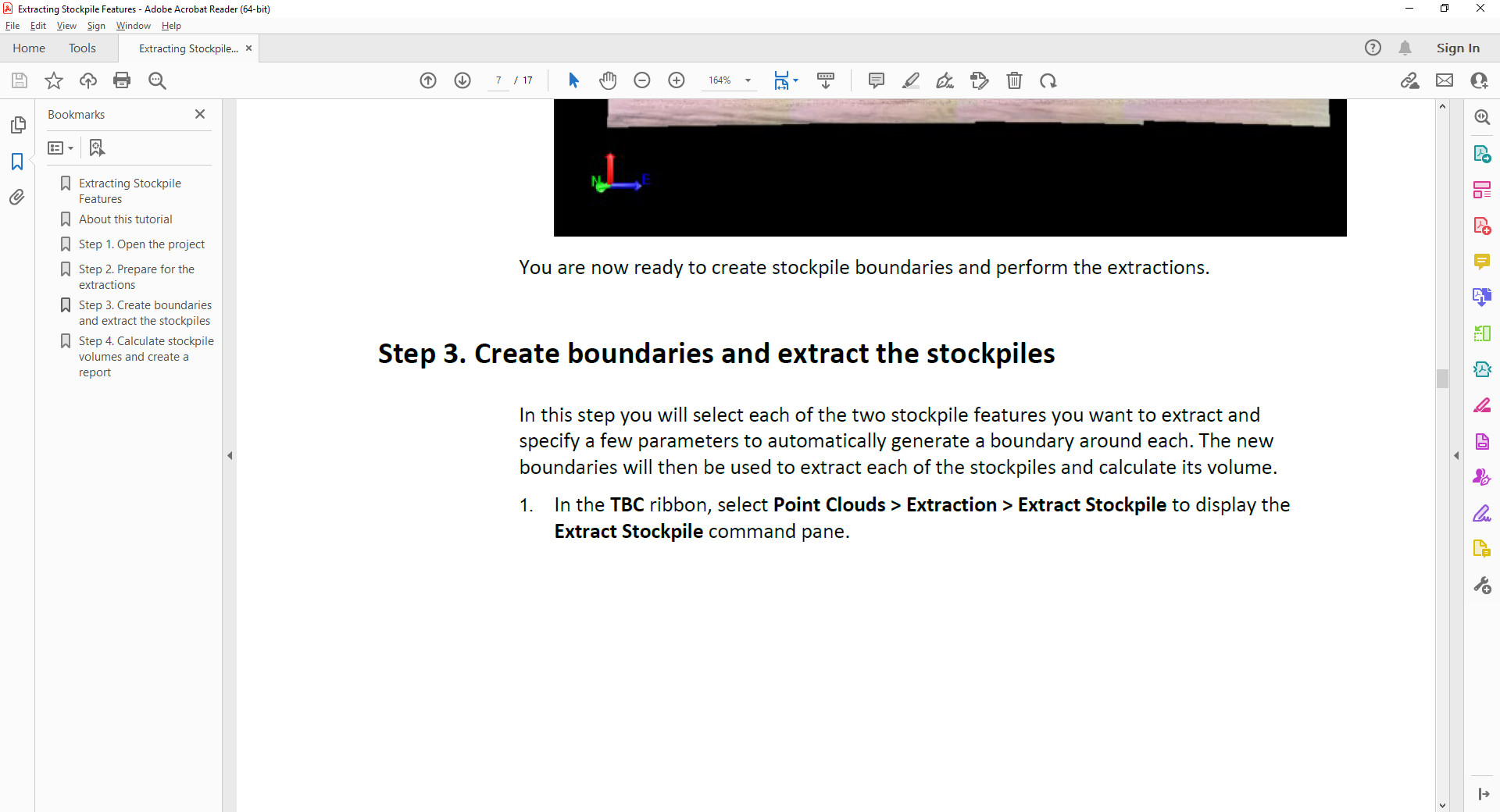Open the find text search tool
This screenshot has width=1500, height=812.
[157, 80]
